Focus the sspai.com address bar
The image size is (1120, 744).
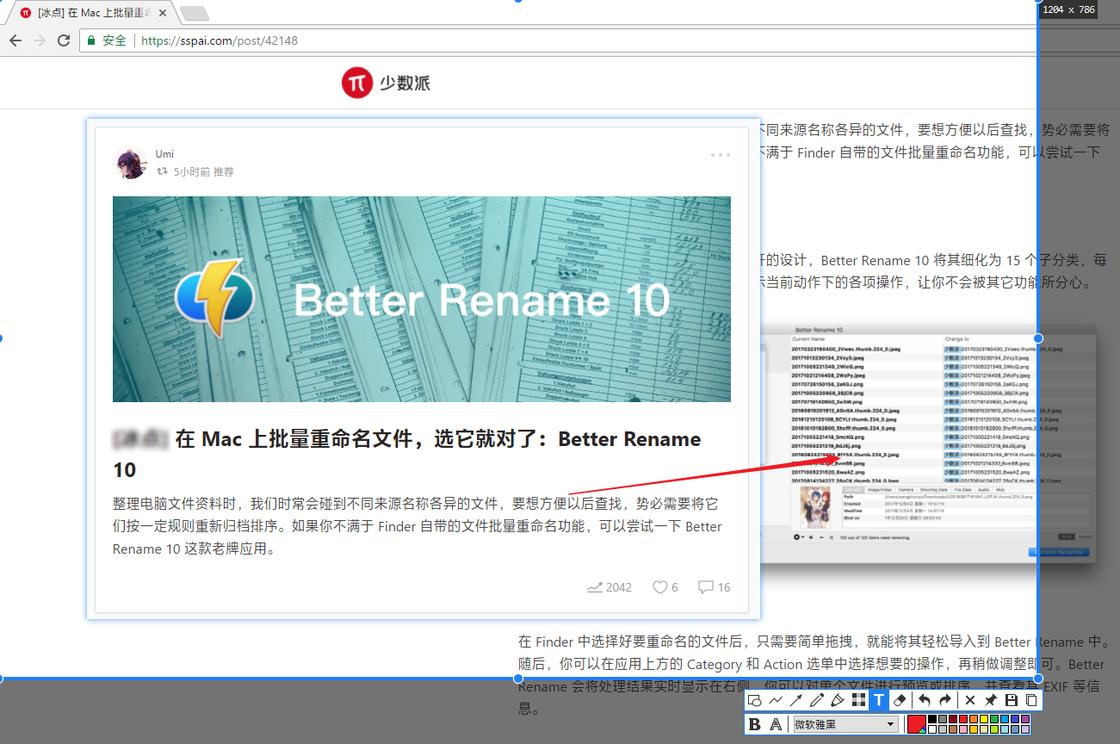(x=557, y=41)
